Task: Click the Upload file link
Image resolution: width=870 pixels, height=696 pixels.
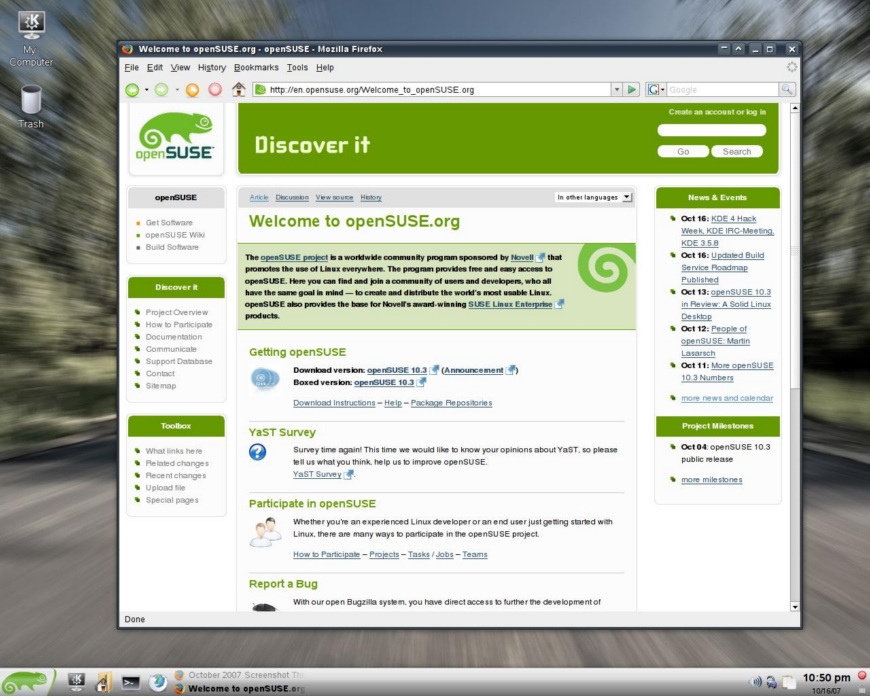Action: 165,488
